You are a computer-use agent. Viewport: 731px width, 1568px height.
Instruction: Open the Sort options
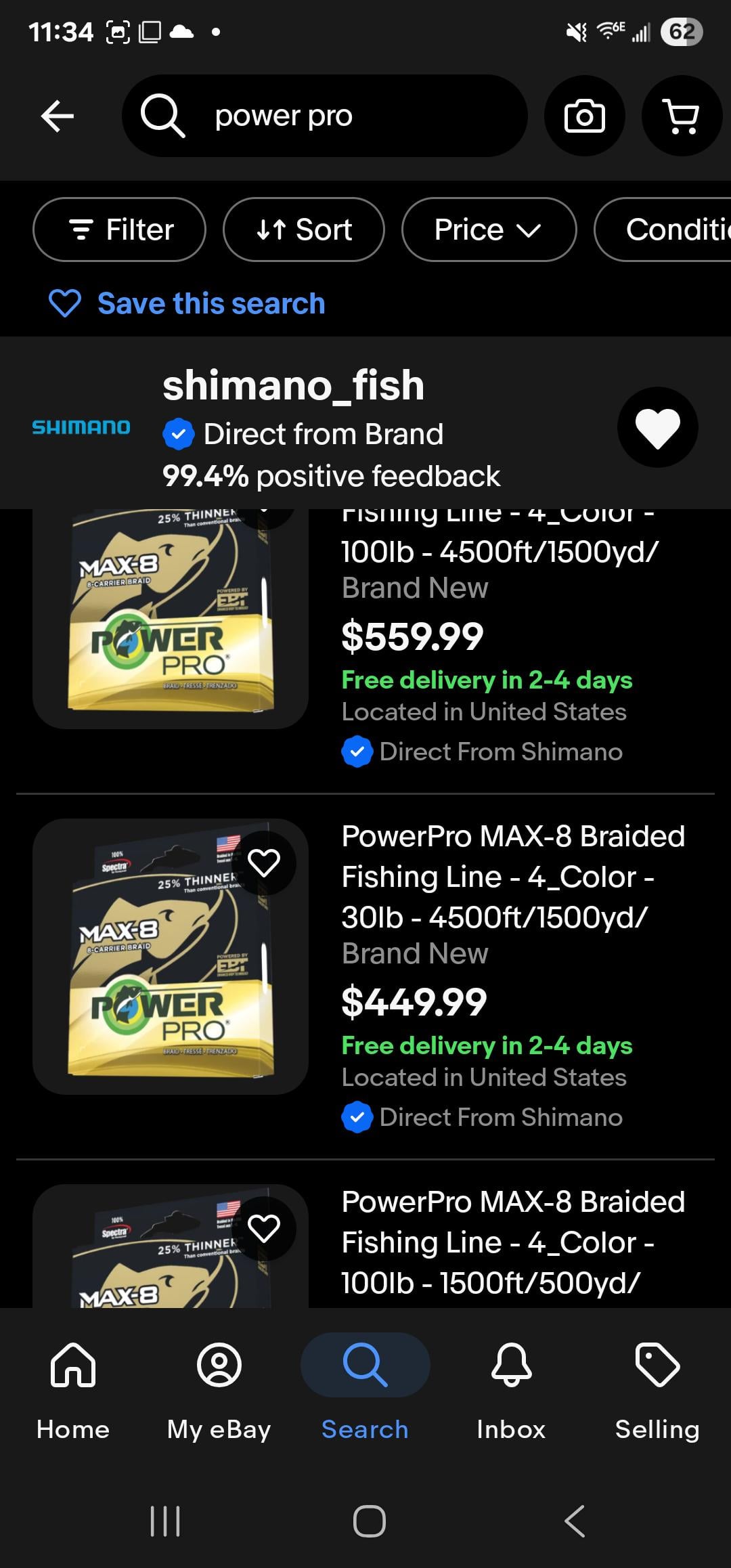tap(304, 230)
